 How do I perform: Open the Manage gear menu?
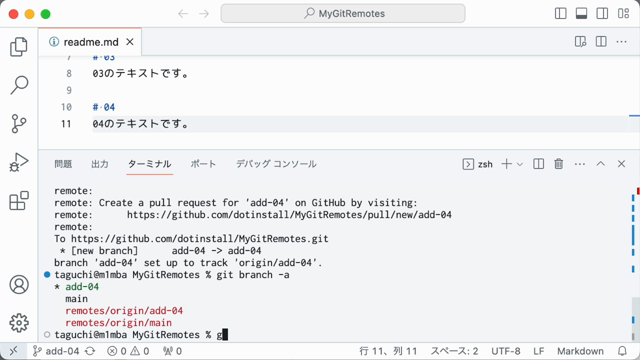tap(19, 323)
